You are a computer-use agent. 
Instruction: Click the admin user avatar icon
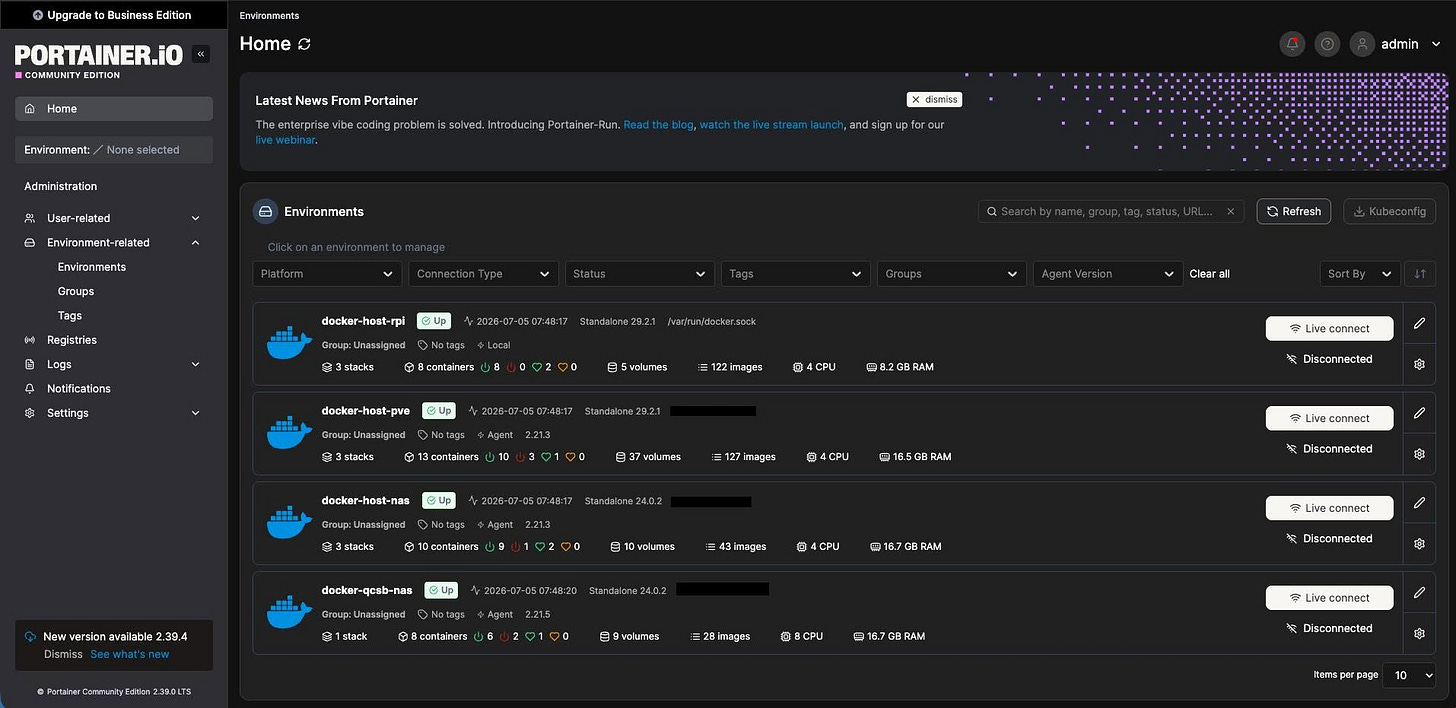point(1362,44)
